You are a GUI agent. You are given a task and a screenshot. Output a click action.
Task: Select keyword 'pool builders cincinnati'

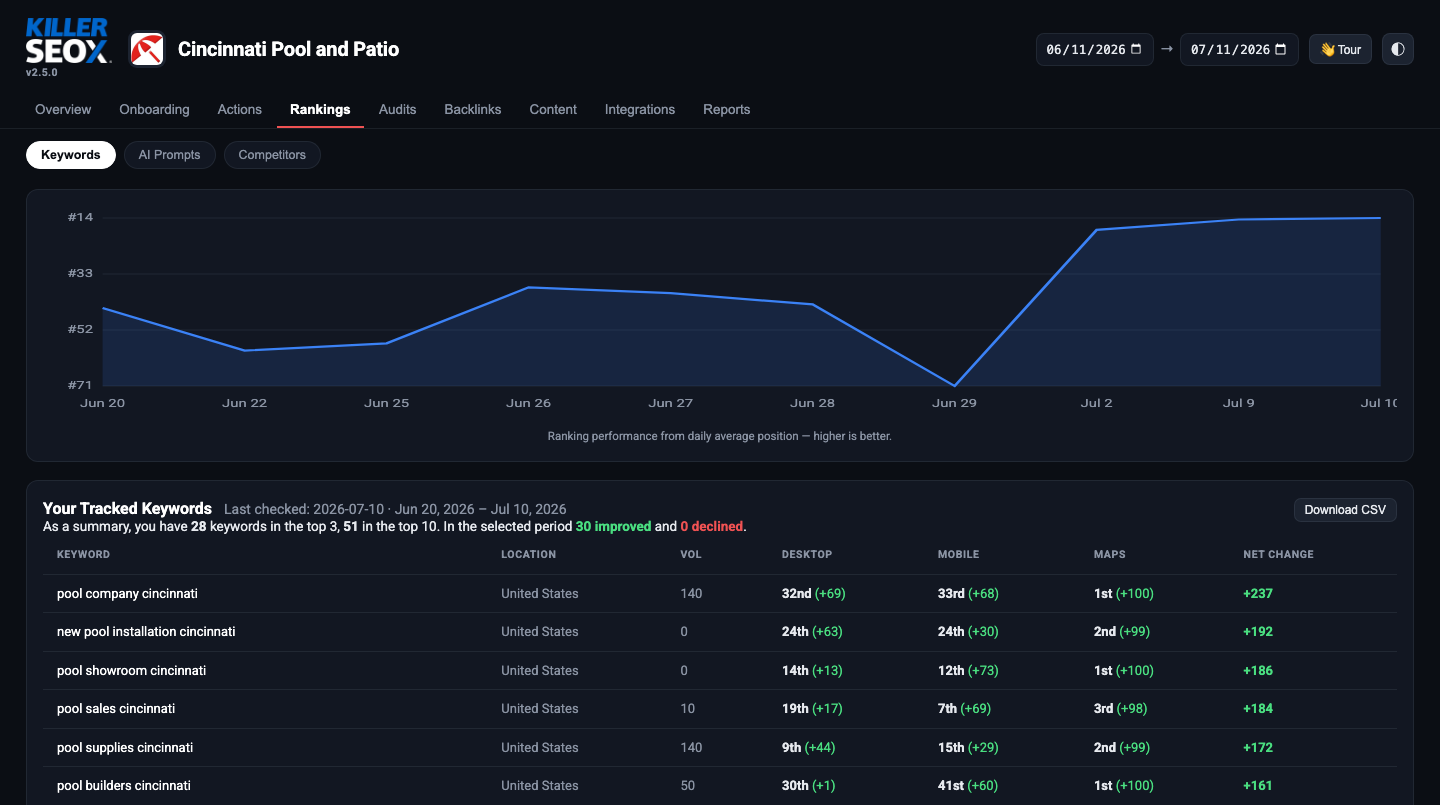click(124, 785)
